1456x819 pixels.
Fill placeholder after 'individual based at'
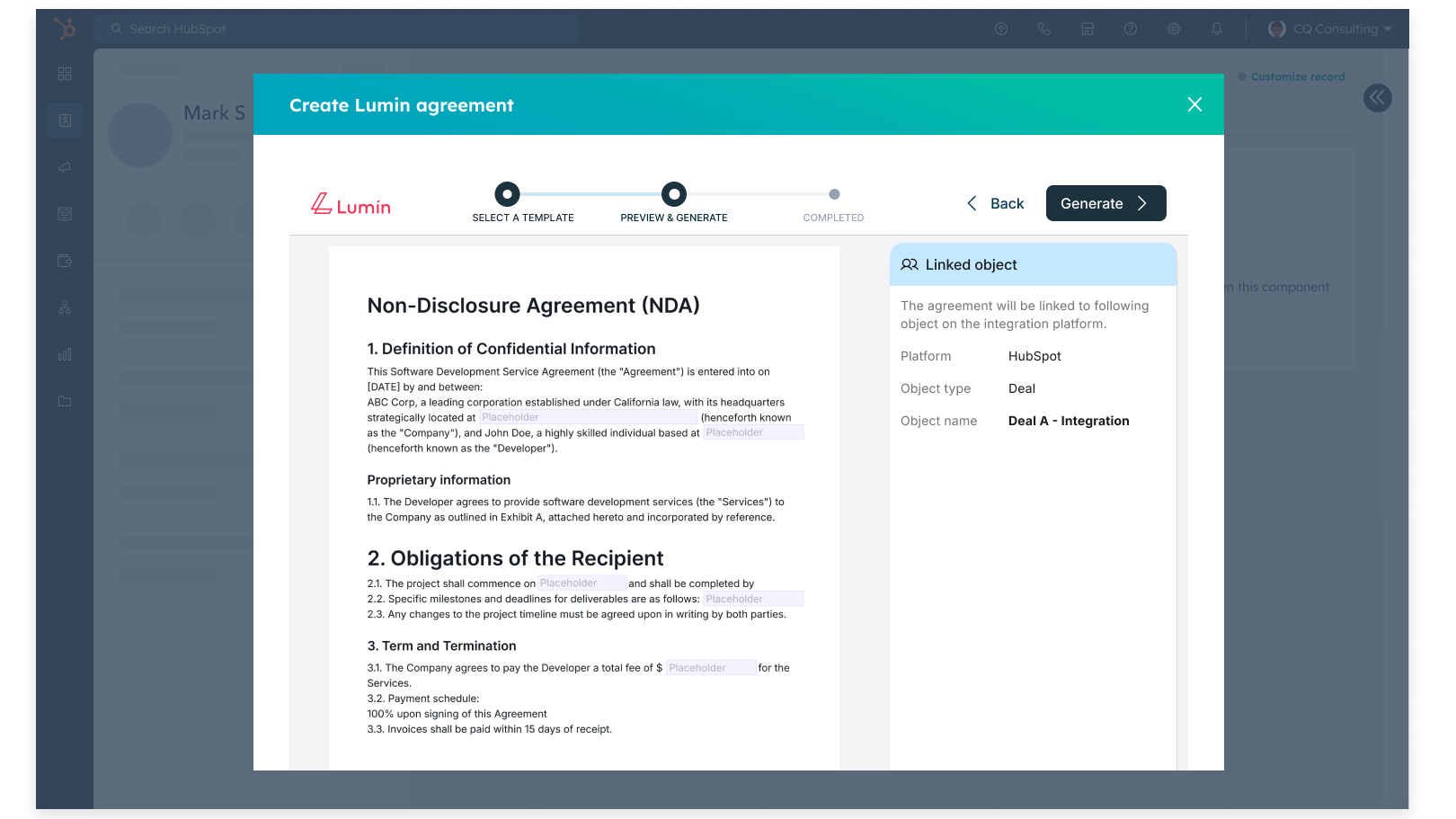(753, 432)
